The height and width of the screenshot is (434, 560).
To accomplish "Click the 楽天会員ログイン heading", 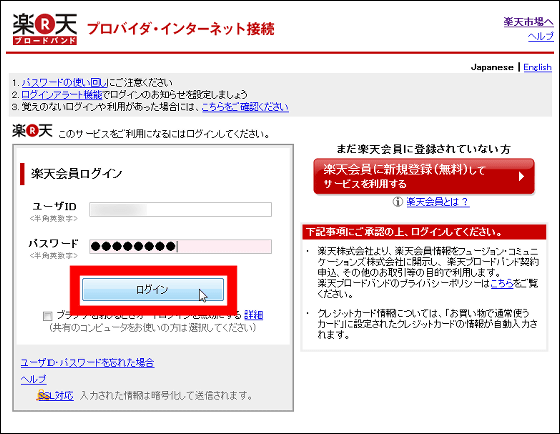I will [77, 174].
